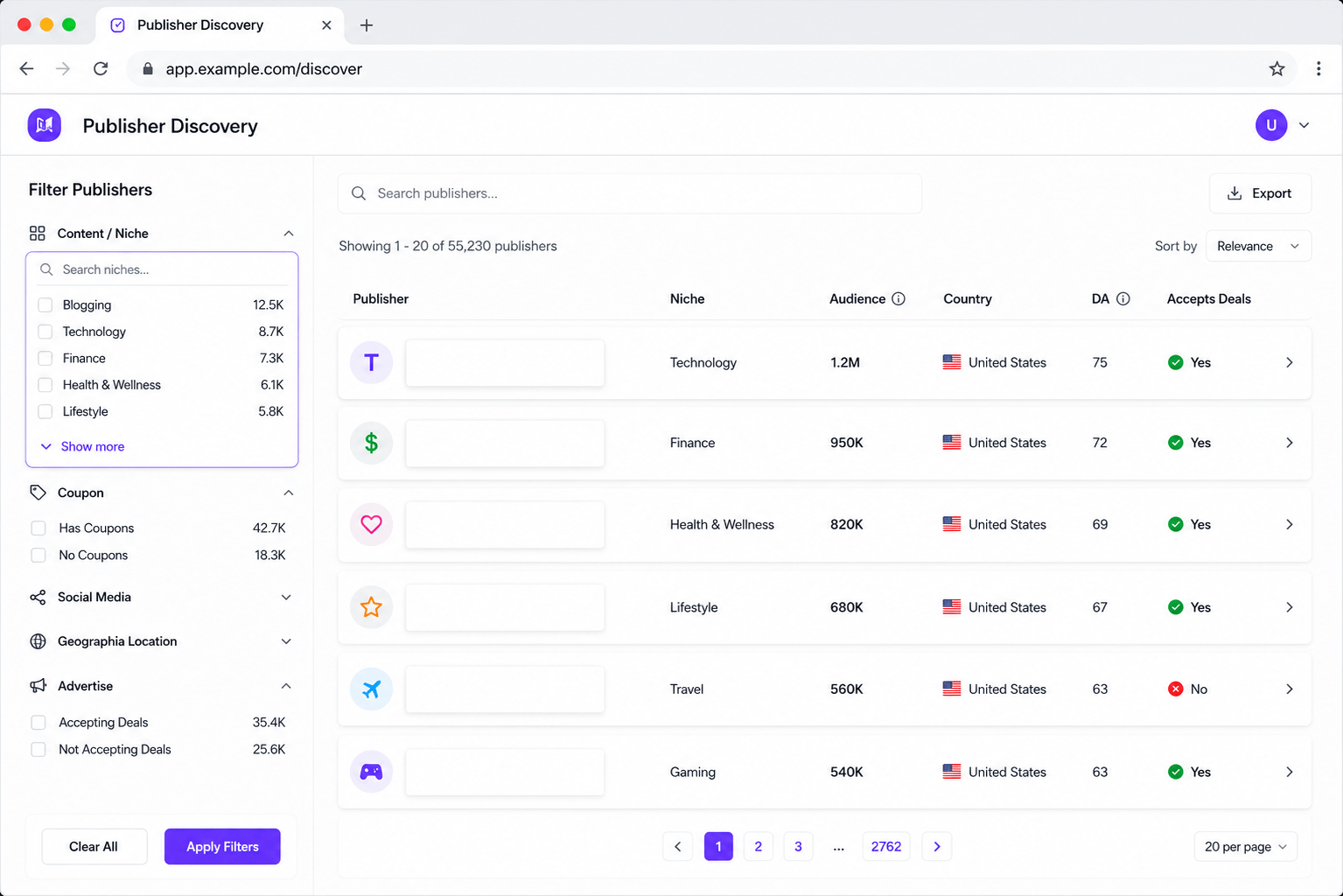The height and width of the screenshot is (896, 1343).
Task: Open the 20 per page dropdown
Action: point(1246,846)
